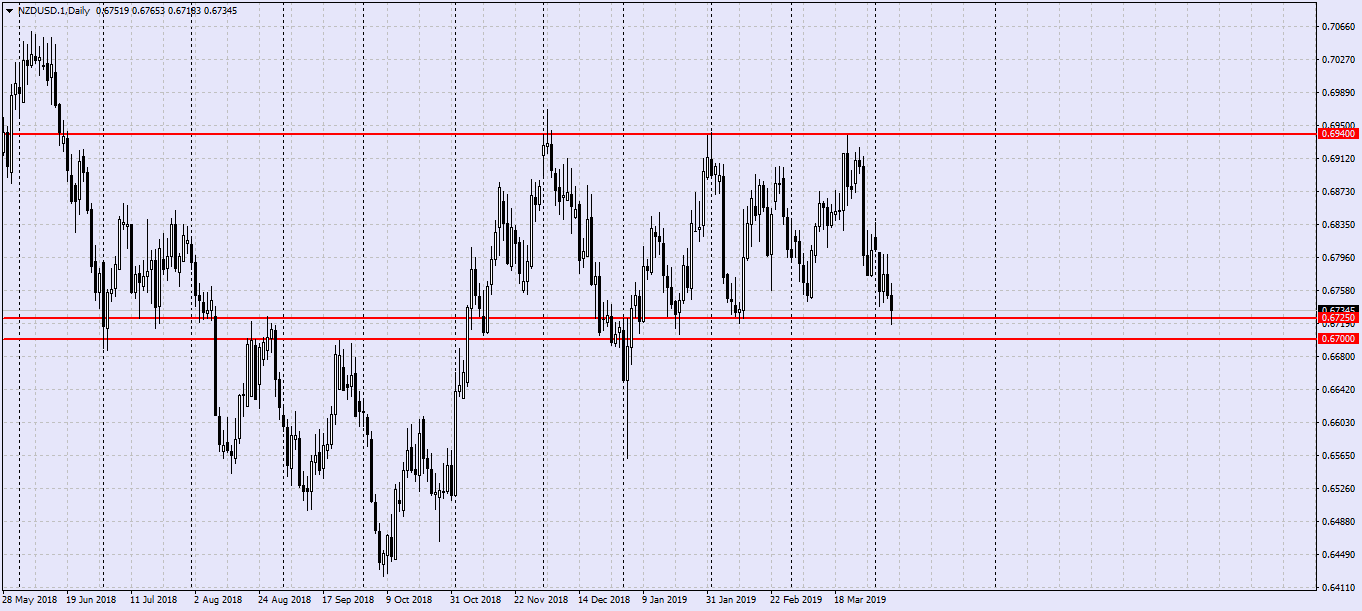The image size is (1362, 611).
Task: Click the NZDUSD.1,Daily chart title
Action: [x=53, y=10]
